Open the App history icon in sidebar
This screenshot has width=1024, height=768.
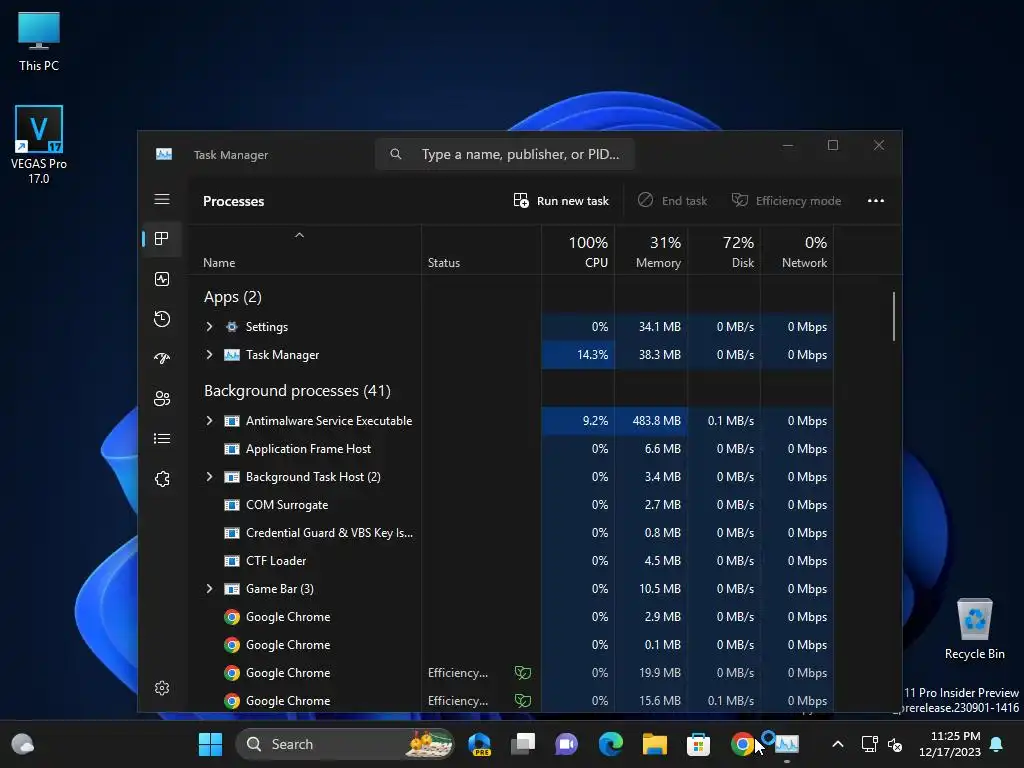[162, 319]
